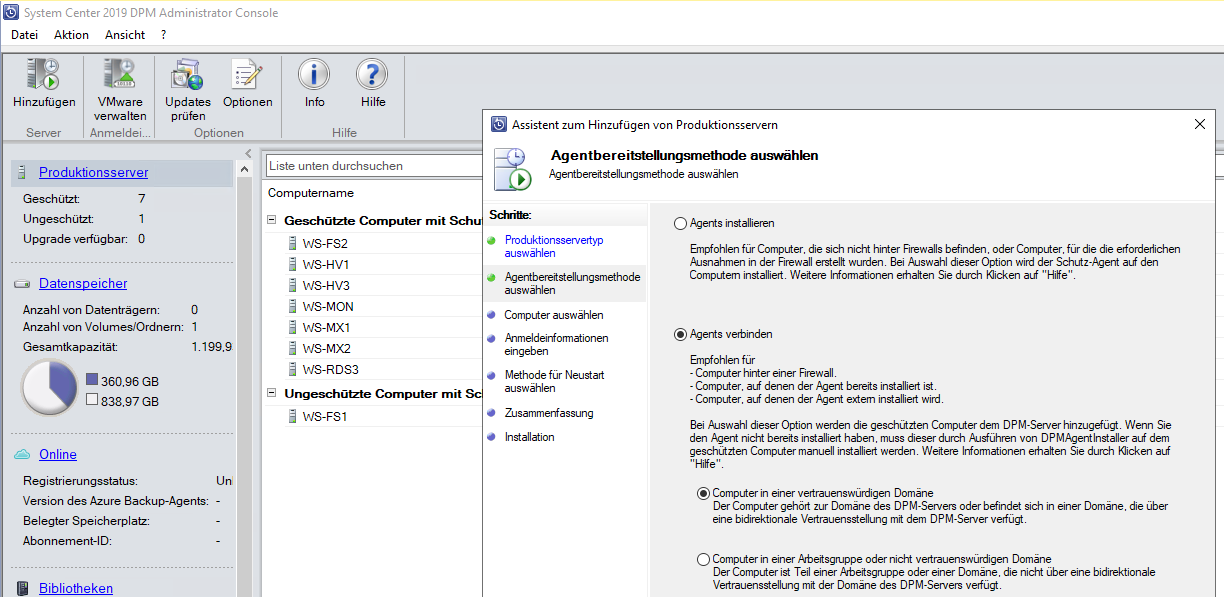Click the cloud icon beside Online
The image size is (1224, 597).
[22, 454]
